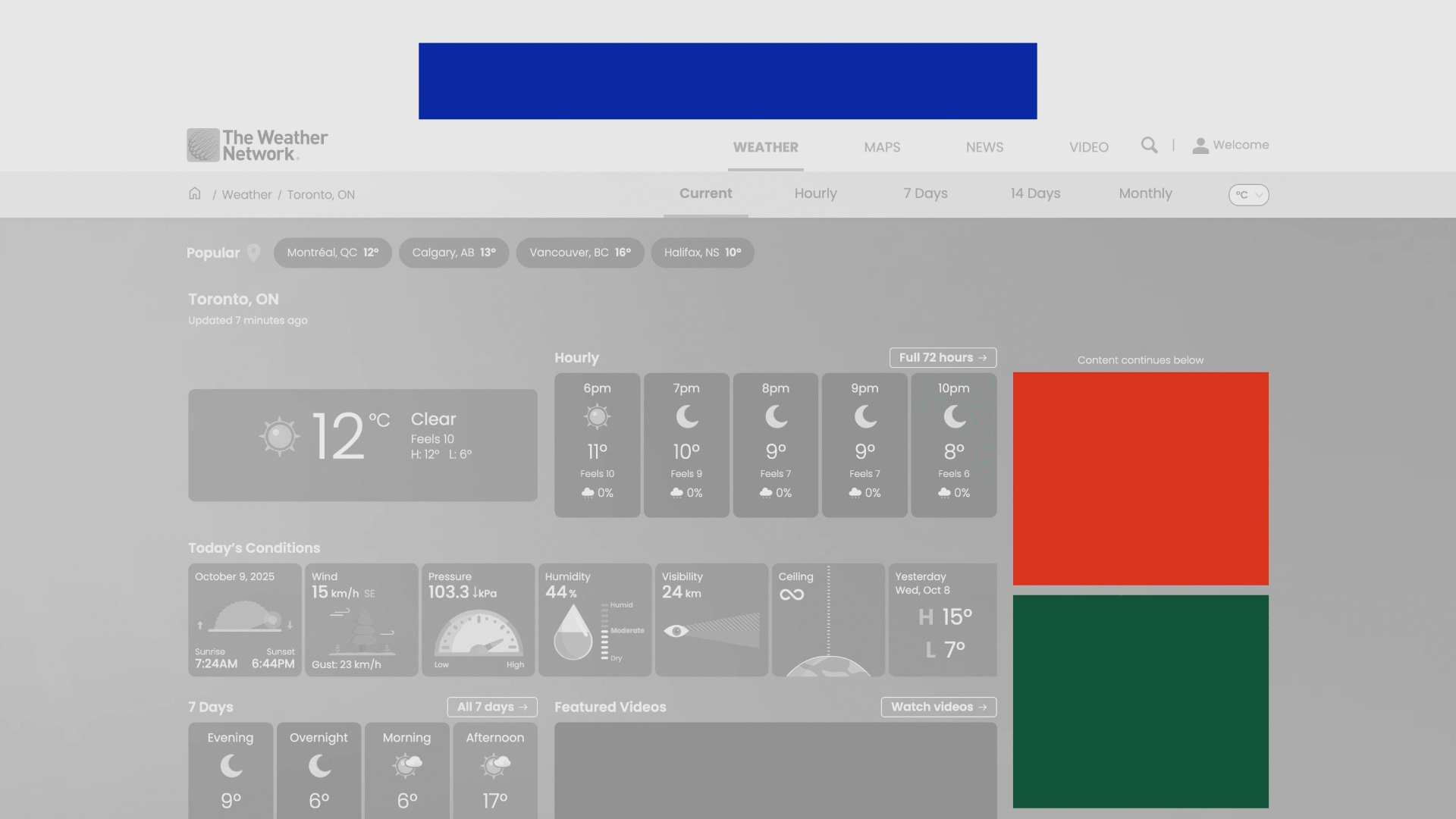Switch to the 14 Days tab
Image resolution: width=1456 pixels, height=819 pixels.
pyautogui.click(x=1034, y=193)
